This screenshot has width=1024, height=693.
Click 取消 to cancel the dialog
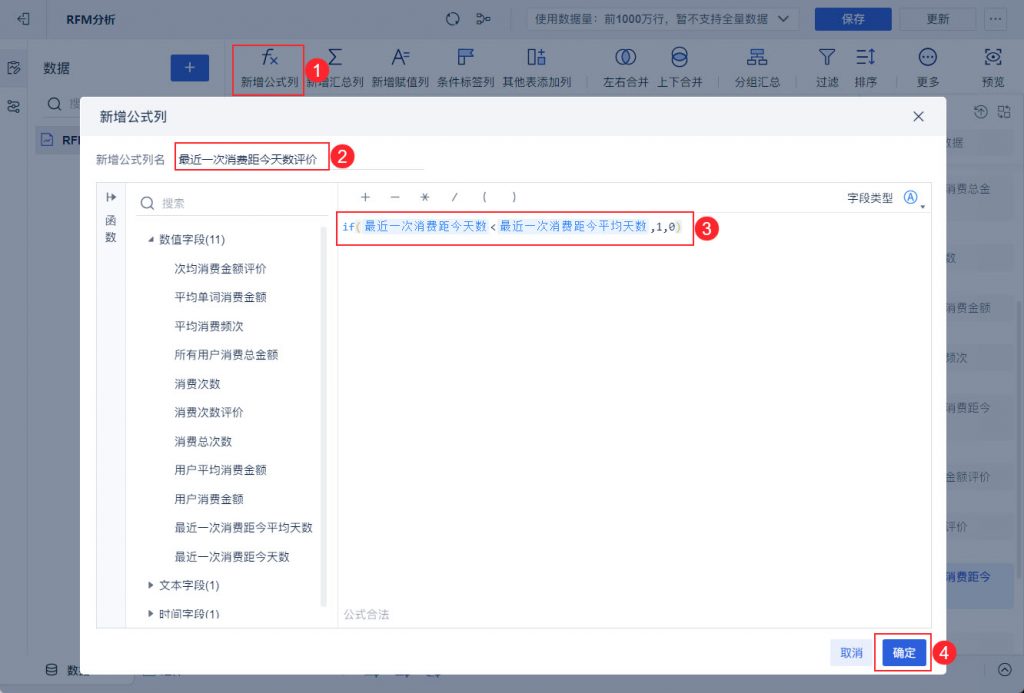tap(851, 653)
